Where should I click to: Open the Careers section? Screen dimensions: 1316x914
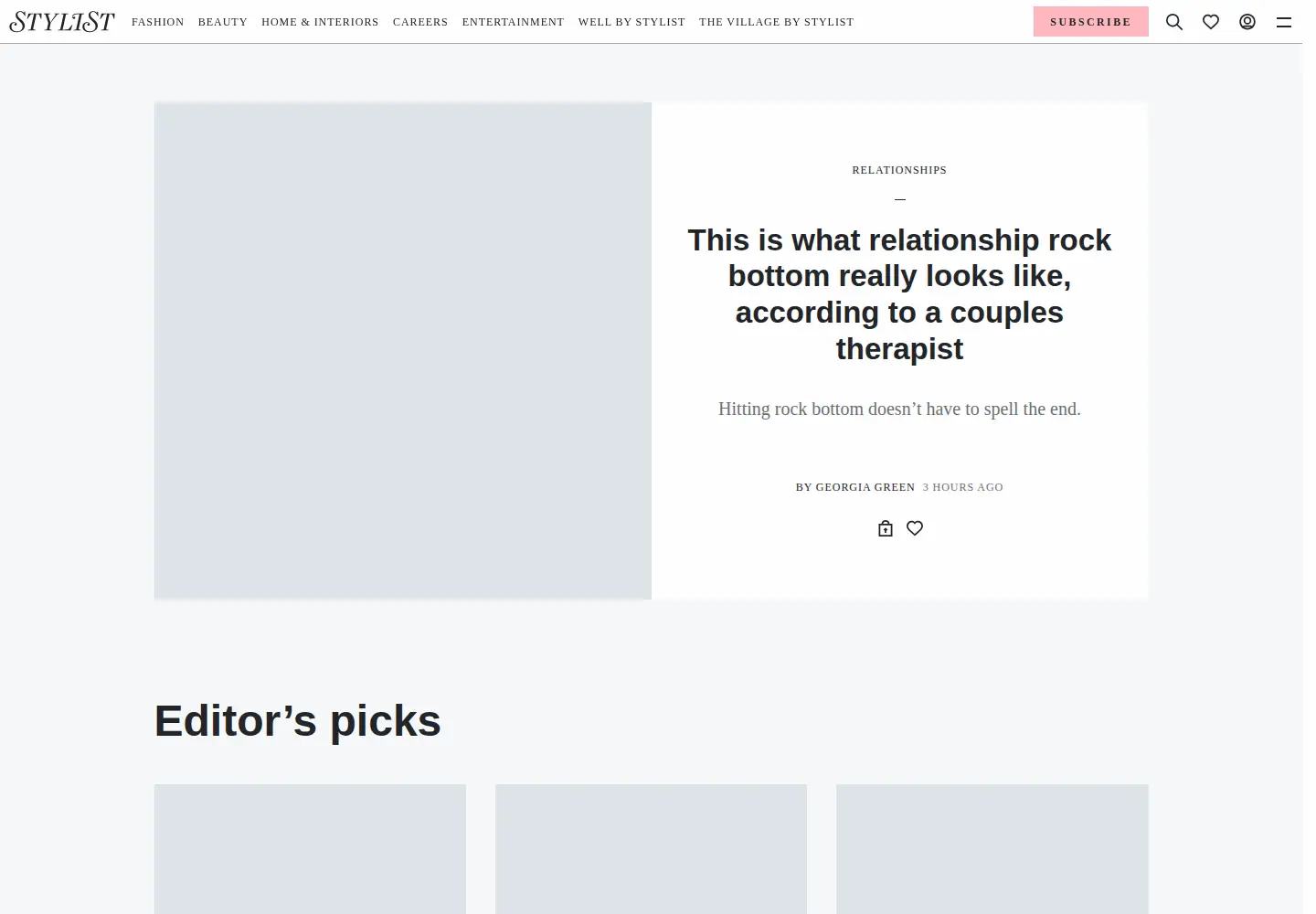click(x=420, y=22)
